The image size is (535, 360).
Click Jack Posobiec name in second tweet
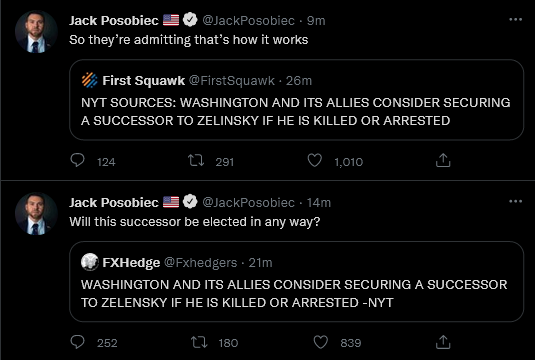[x=114, y=202]
